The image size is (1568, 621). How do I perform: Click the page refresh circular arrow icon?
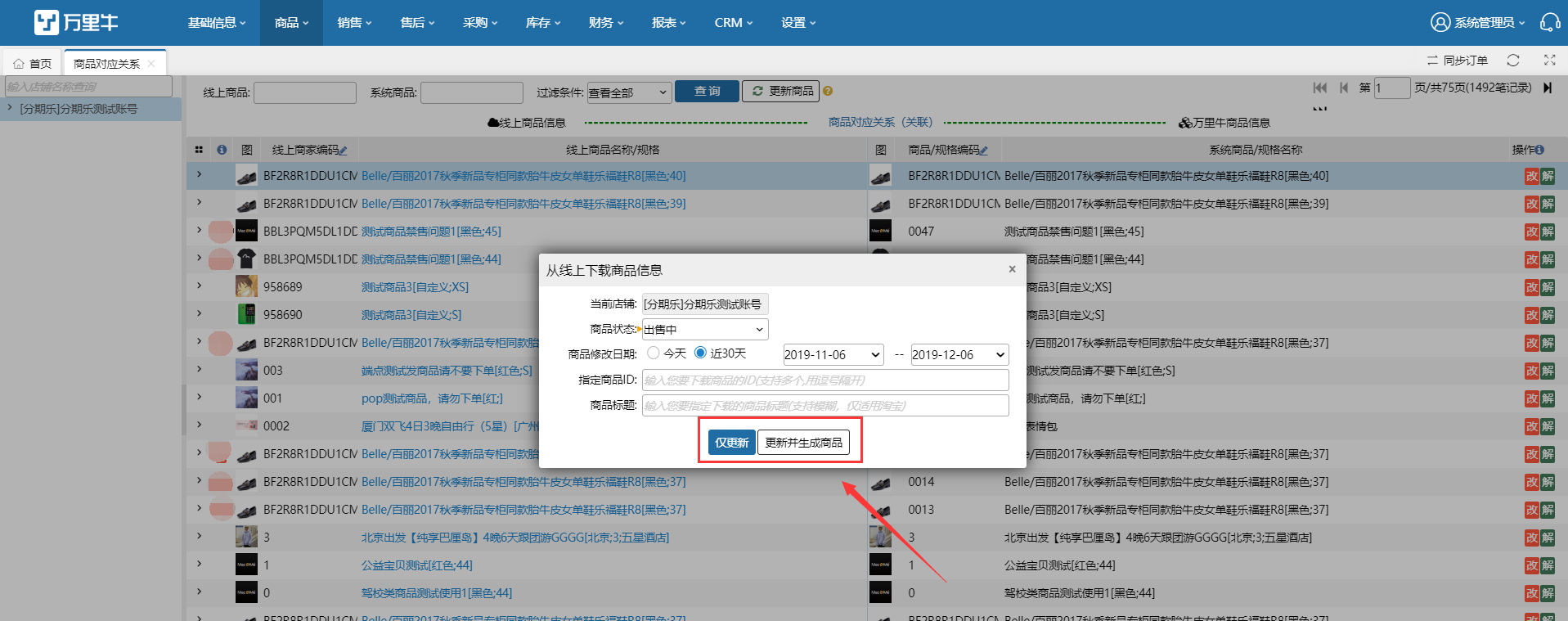point(1513,61)
